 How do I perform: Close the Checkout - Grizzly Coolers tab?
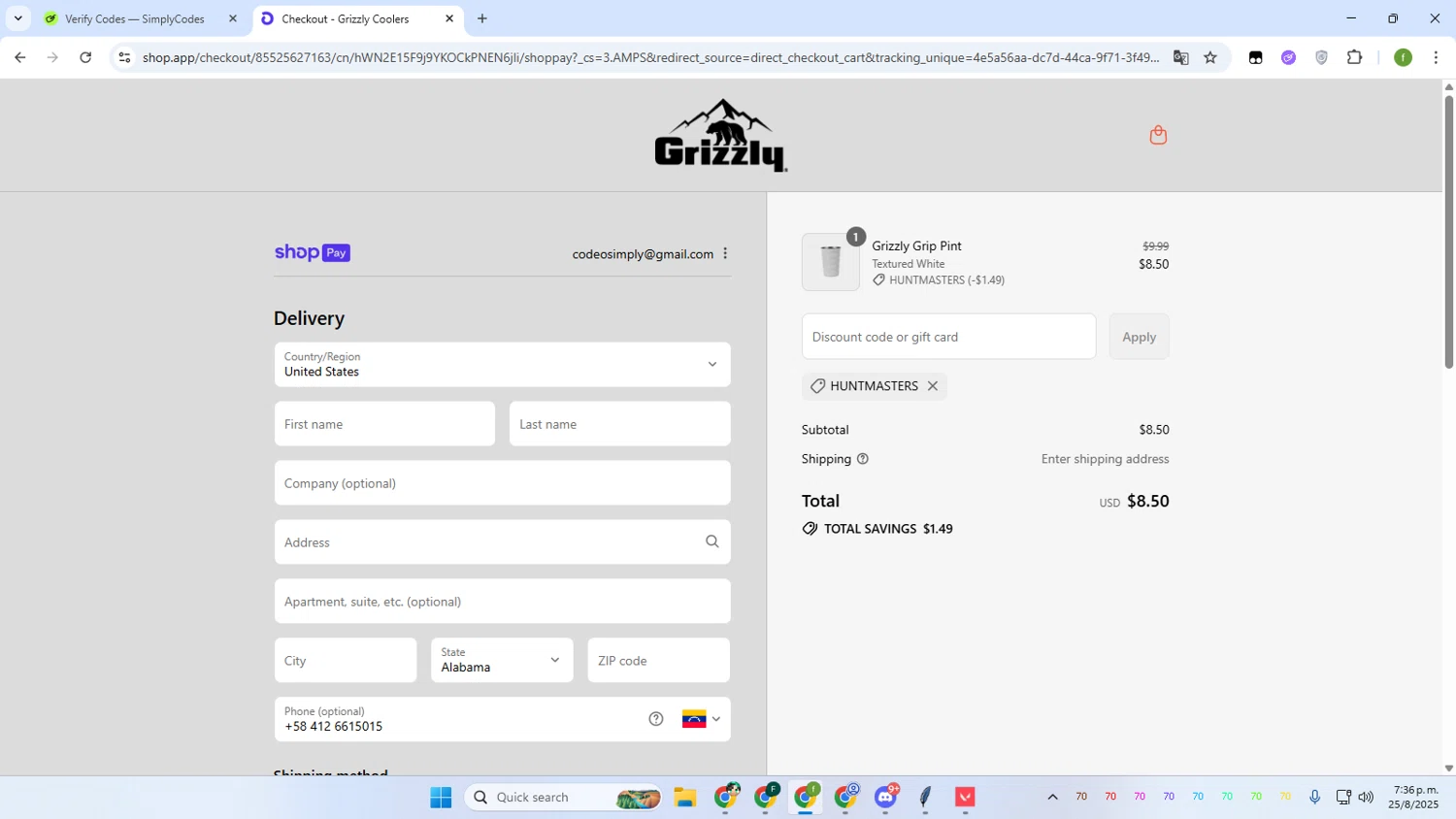pyautogui.click(x=449, y=18)
